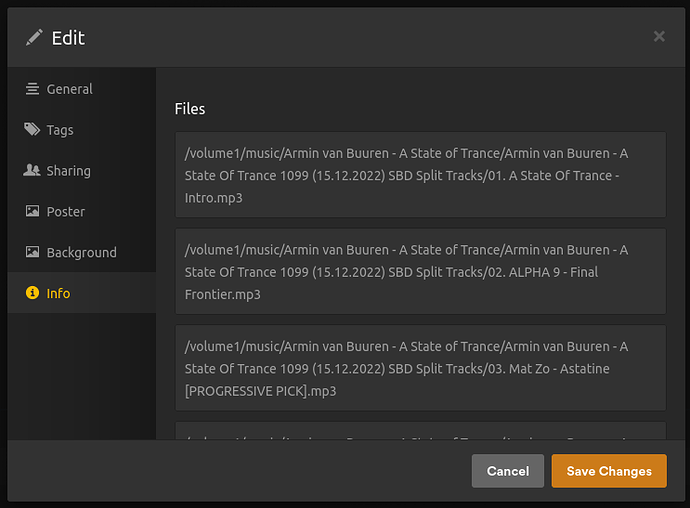Click the yellow Info circle icon

pyautogui.click(x=32, y=294)
